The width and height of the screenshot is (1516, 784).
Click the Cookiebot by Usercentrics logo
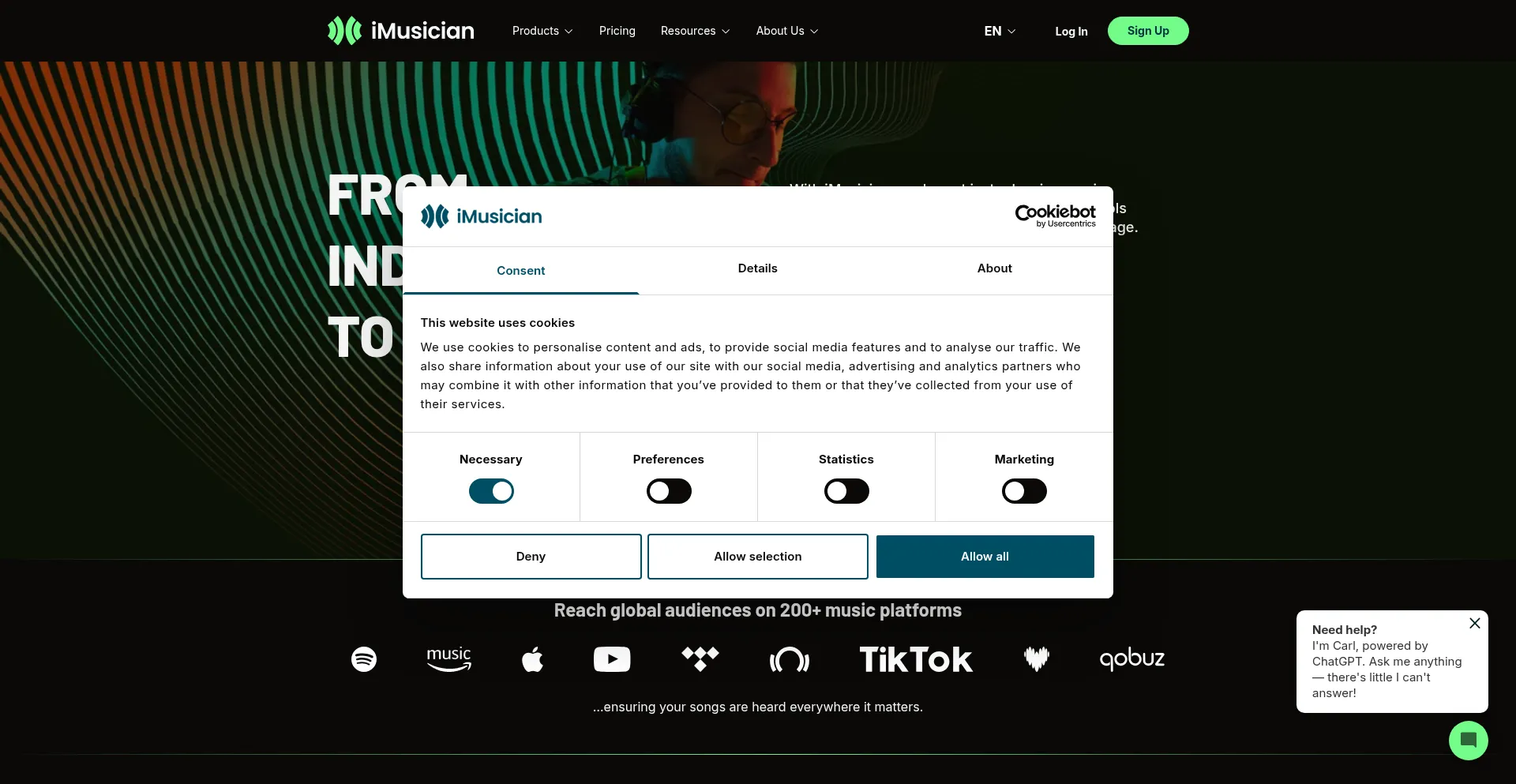(1056, 216)
